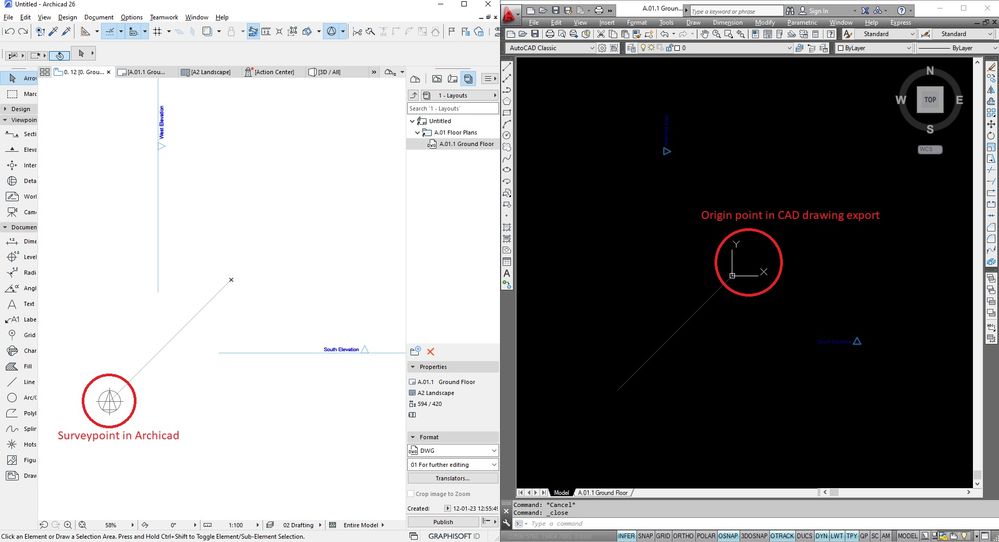
Task: Choose the Line tool in Archicad toolbox
Action: 19,382
